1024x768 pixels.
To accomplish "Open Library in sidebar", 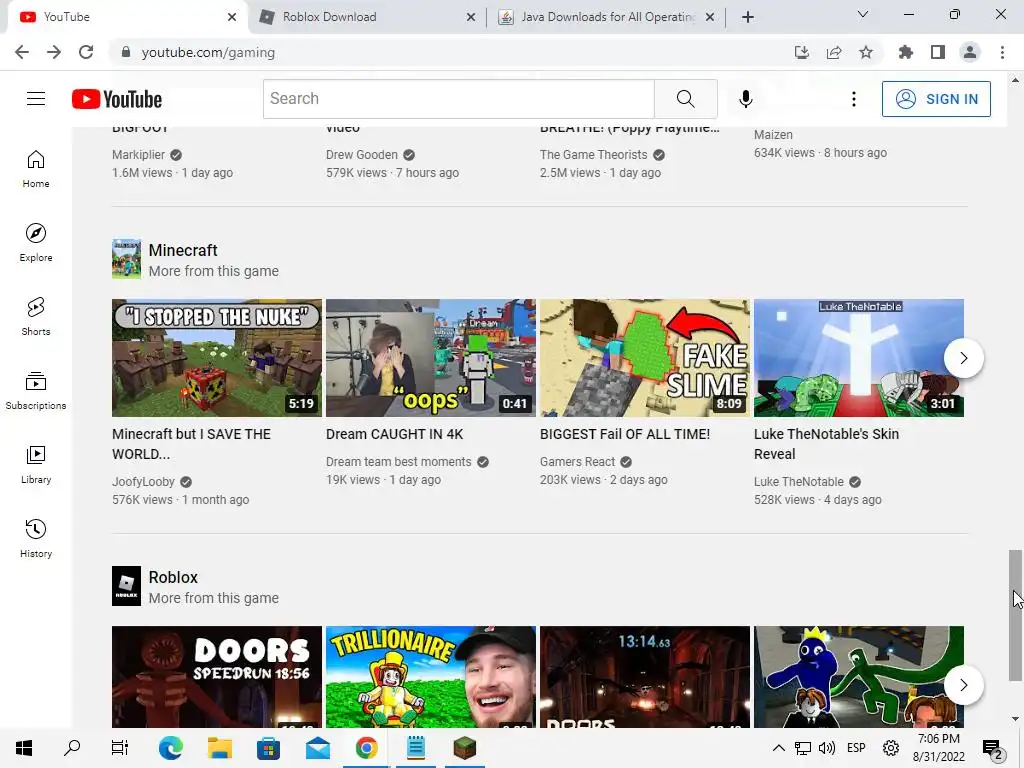I will pos(36,464).
